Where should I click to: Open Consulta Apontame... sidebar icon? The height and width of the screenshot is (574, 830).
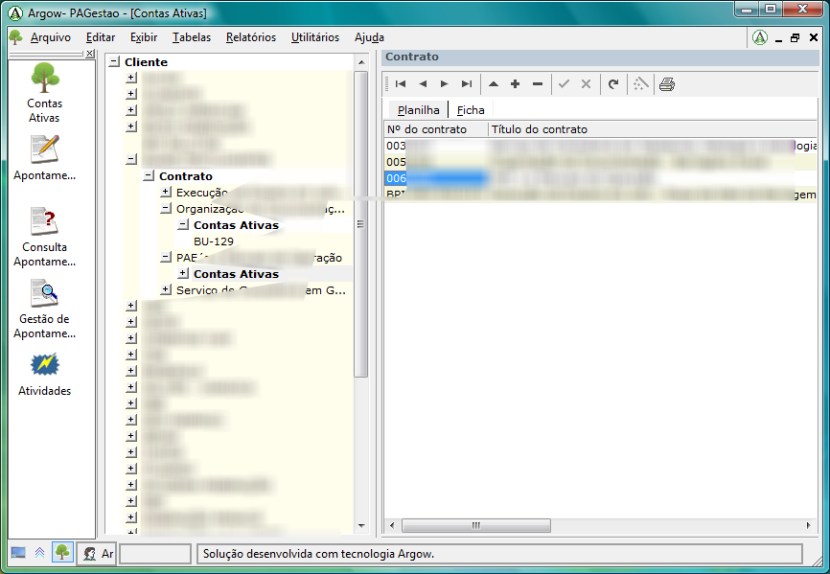[44, 237]
